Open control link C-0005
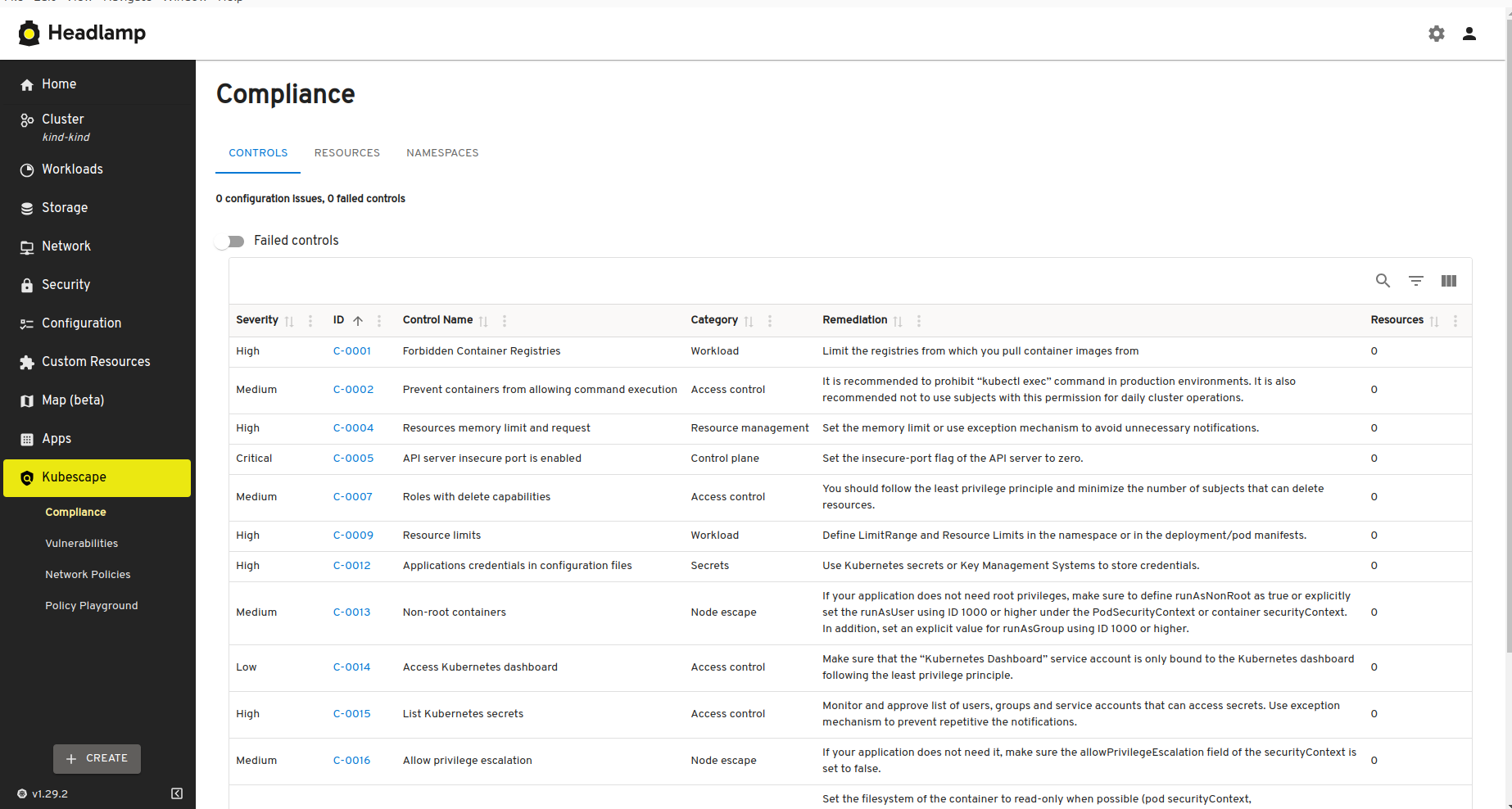1512x809 pixels. point(353,459)
